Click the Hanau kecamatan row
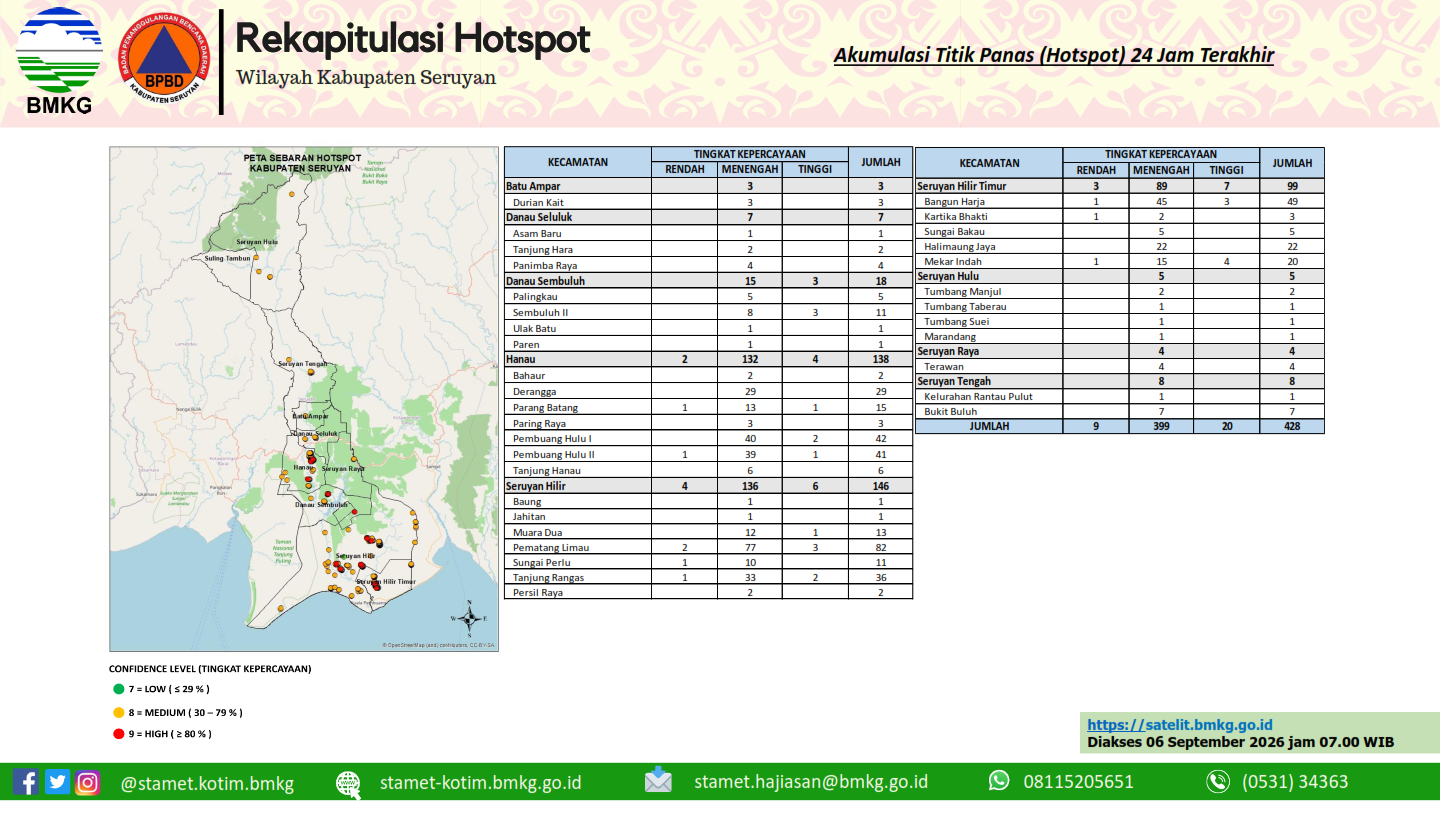 pyautogui.click(x=708, y=358)
